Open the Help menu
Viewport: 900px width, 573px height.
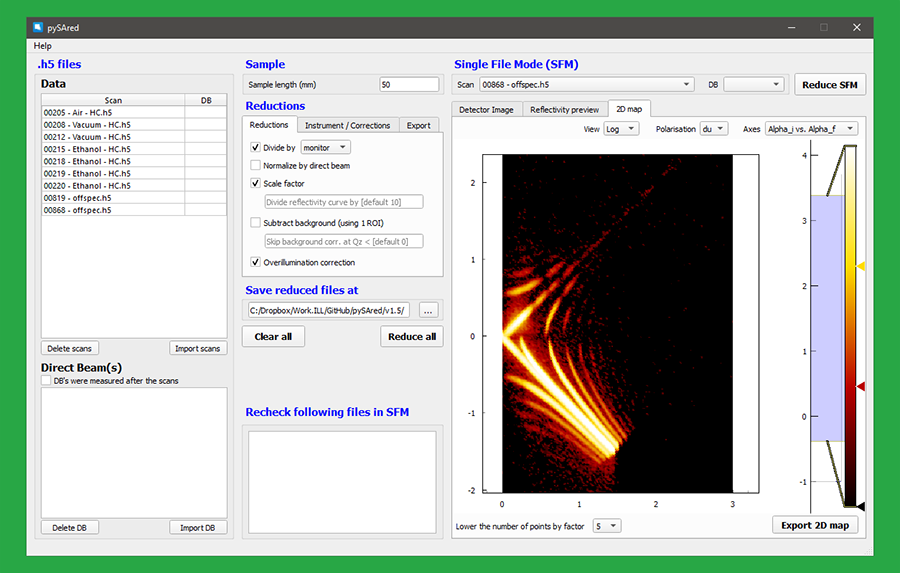(x=42, y=46)
